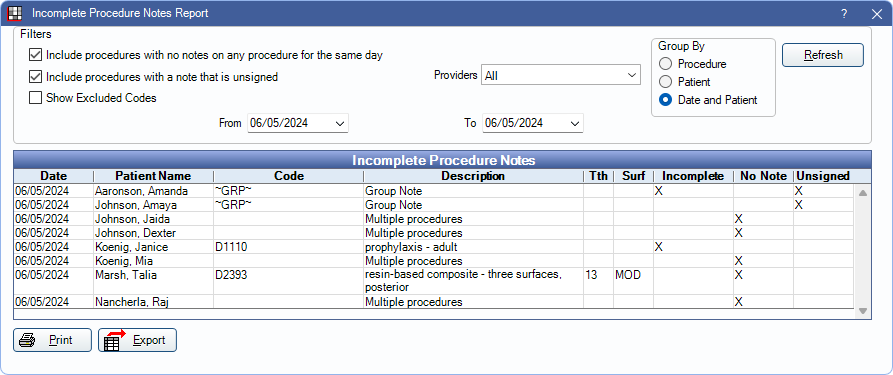Select the Marsh, Talia row
The width and height of the screenshot is (893, 375).
pyautogui.click(x=435, y=281)
